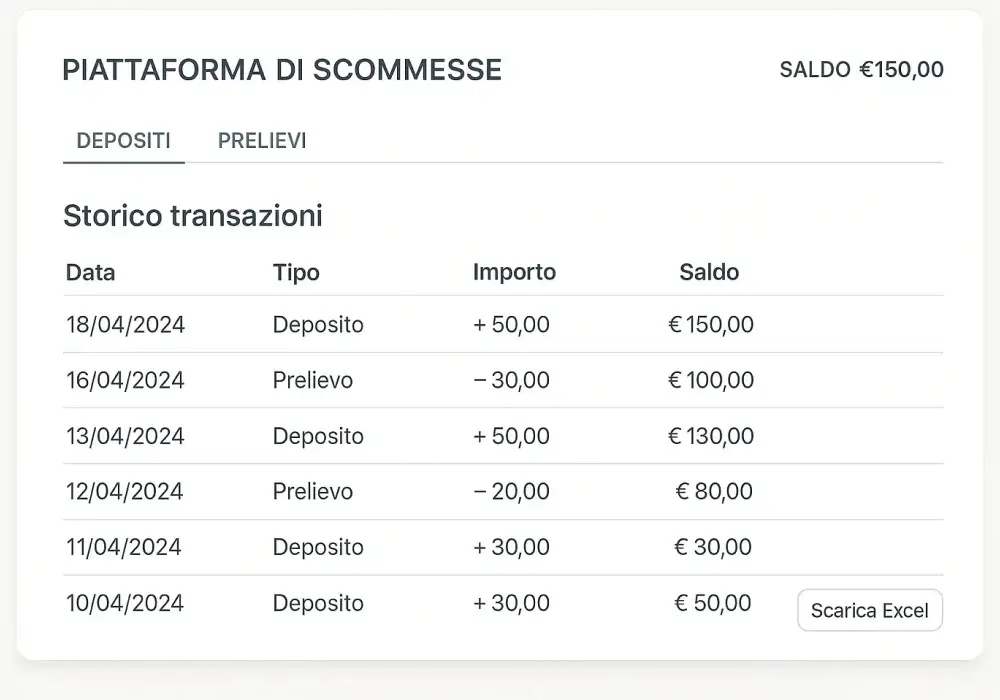1000x700 pixels.
Task: Switch to the DEPOSITI tab
Action: [123, 141]
